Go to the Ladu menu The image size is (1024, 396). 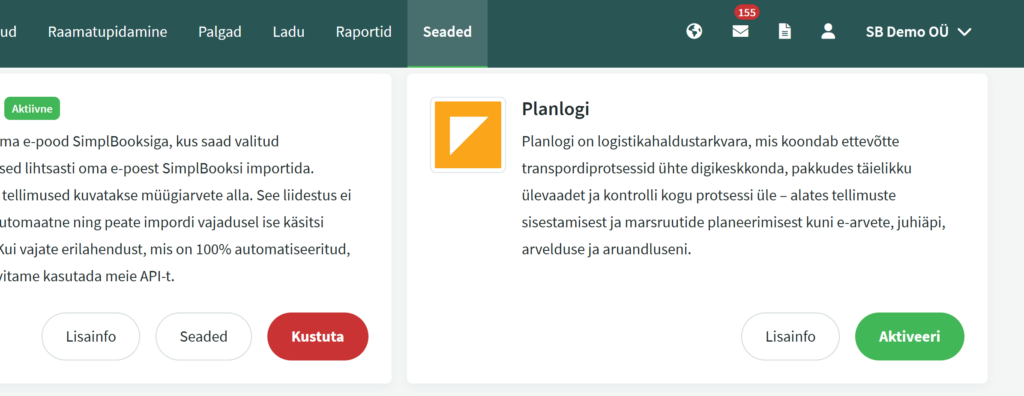coord(289,31)
